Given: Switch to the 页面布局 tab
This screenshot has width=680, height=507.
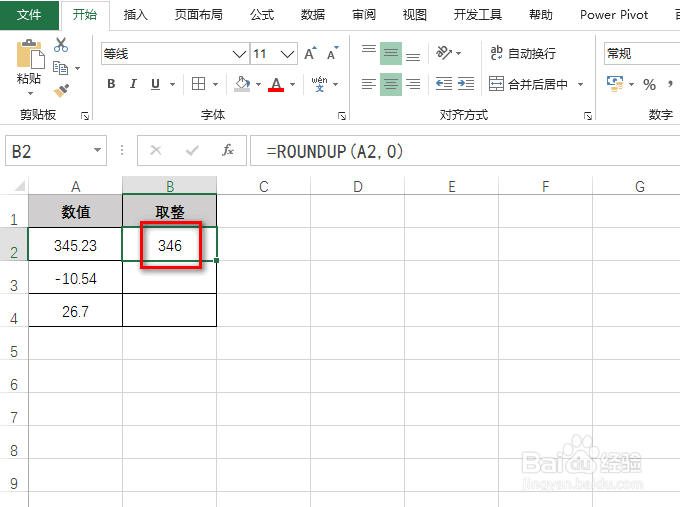Looking at the screenshot, I should click(x=199, y=15).
